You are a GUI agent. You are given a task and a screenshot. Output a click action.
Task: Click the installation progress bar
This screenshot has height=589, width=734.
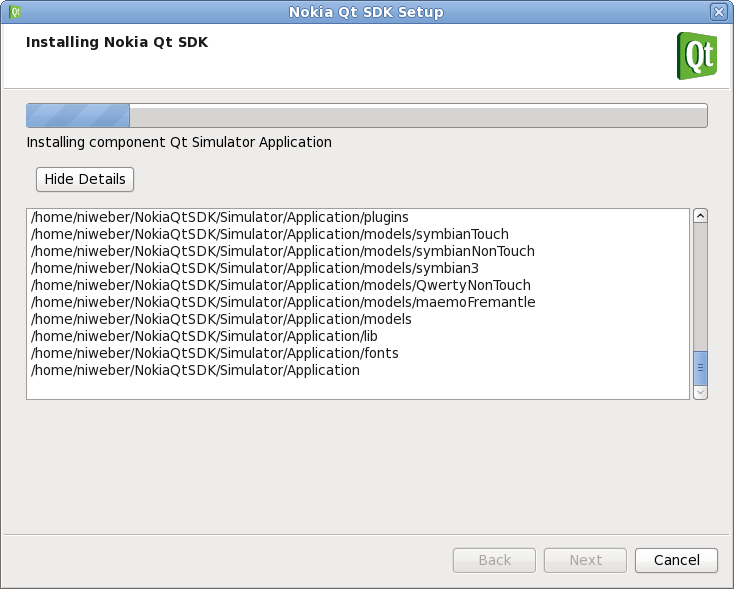tap(366, 115)
